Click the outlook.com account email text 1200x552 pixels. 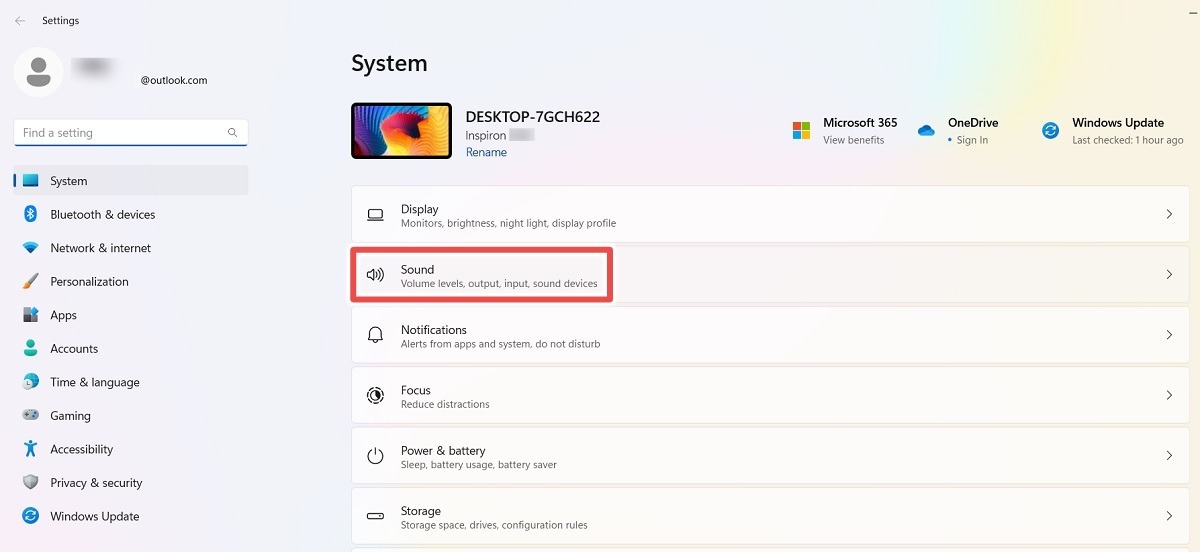click(174, 80)
